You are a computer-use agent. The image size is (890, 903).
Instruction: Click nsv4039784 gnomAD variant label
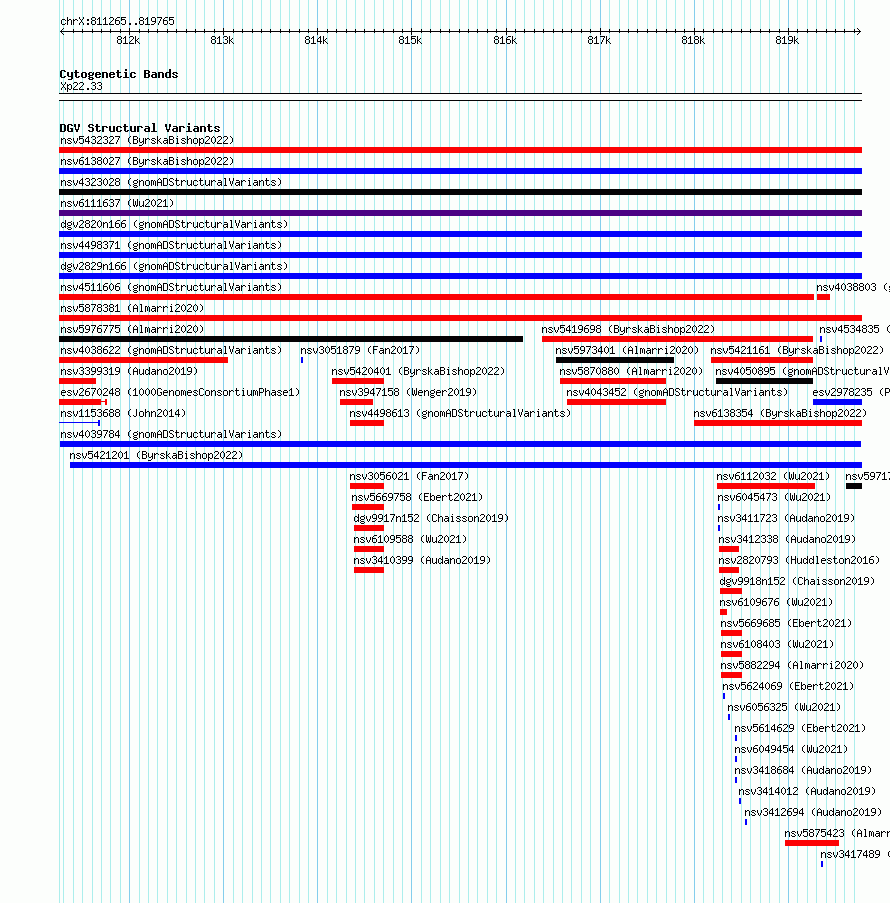pyautogui.click(x=171, y=435)
